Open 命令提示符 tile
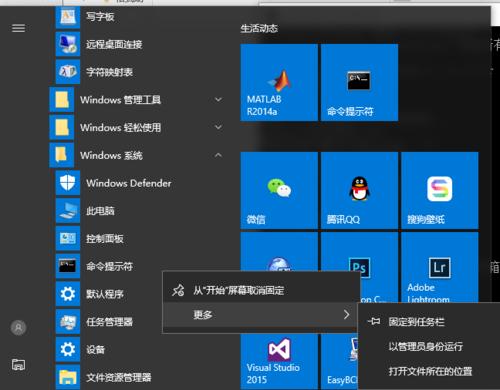 [x=359, y=82]
